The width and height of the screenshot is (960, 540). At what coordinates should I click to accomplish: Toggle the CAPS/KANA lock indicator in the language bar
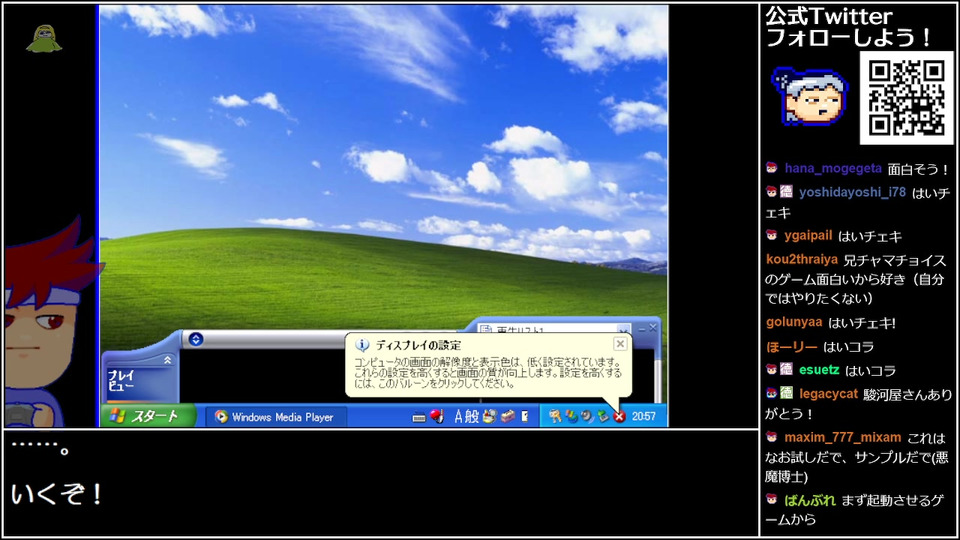pos(524,417)
